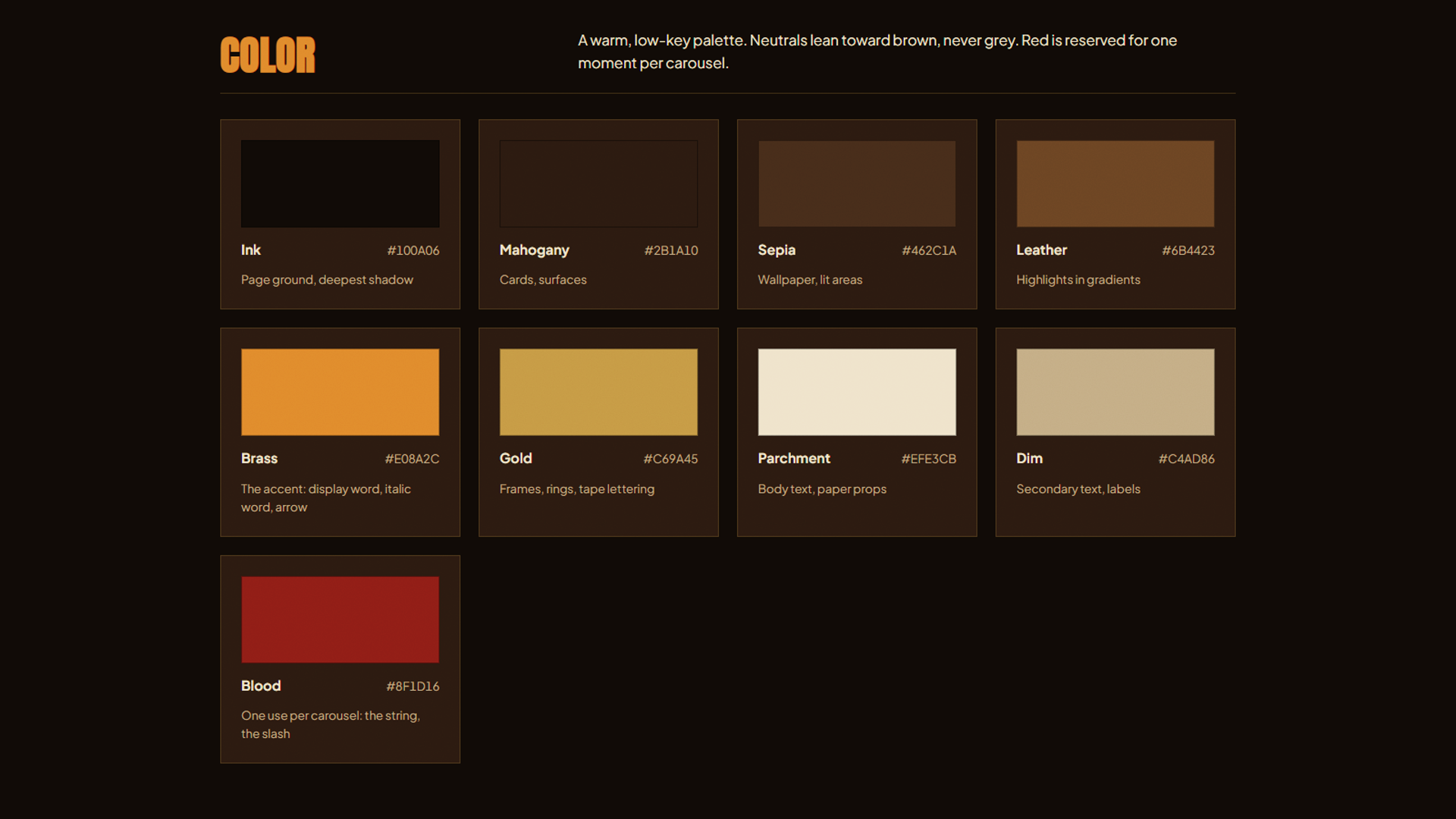
Task: Click 'Wallpaper, lit areas' description
Action: click(810, 280)
